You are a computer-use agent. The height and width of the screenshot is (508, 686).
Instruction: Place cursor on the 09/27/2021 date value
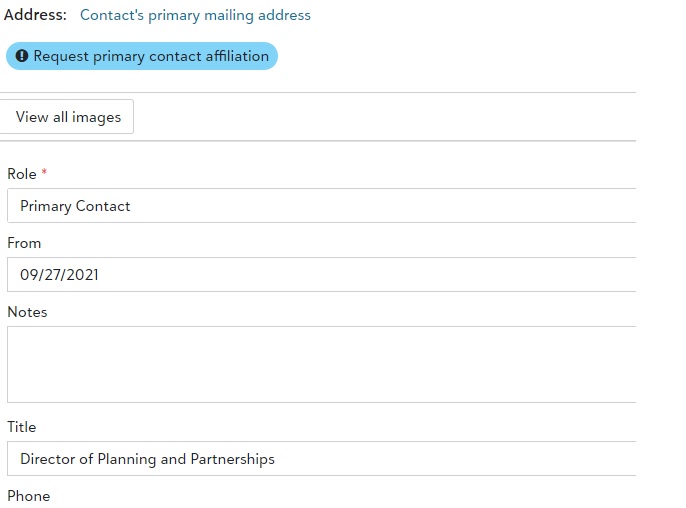(59, 275)
